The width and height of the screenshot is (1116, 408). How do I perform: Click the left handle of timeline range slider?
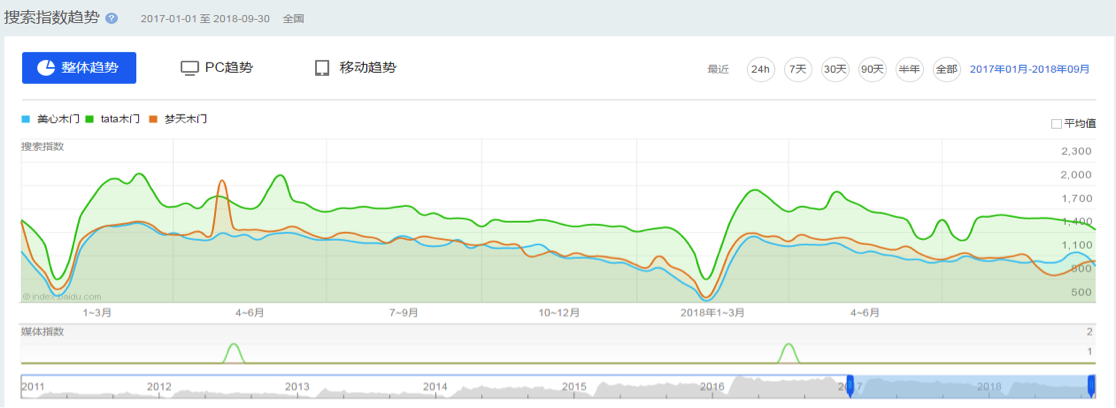coord(850,385)
